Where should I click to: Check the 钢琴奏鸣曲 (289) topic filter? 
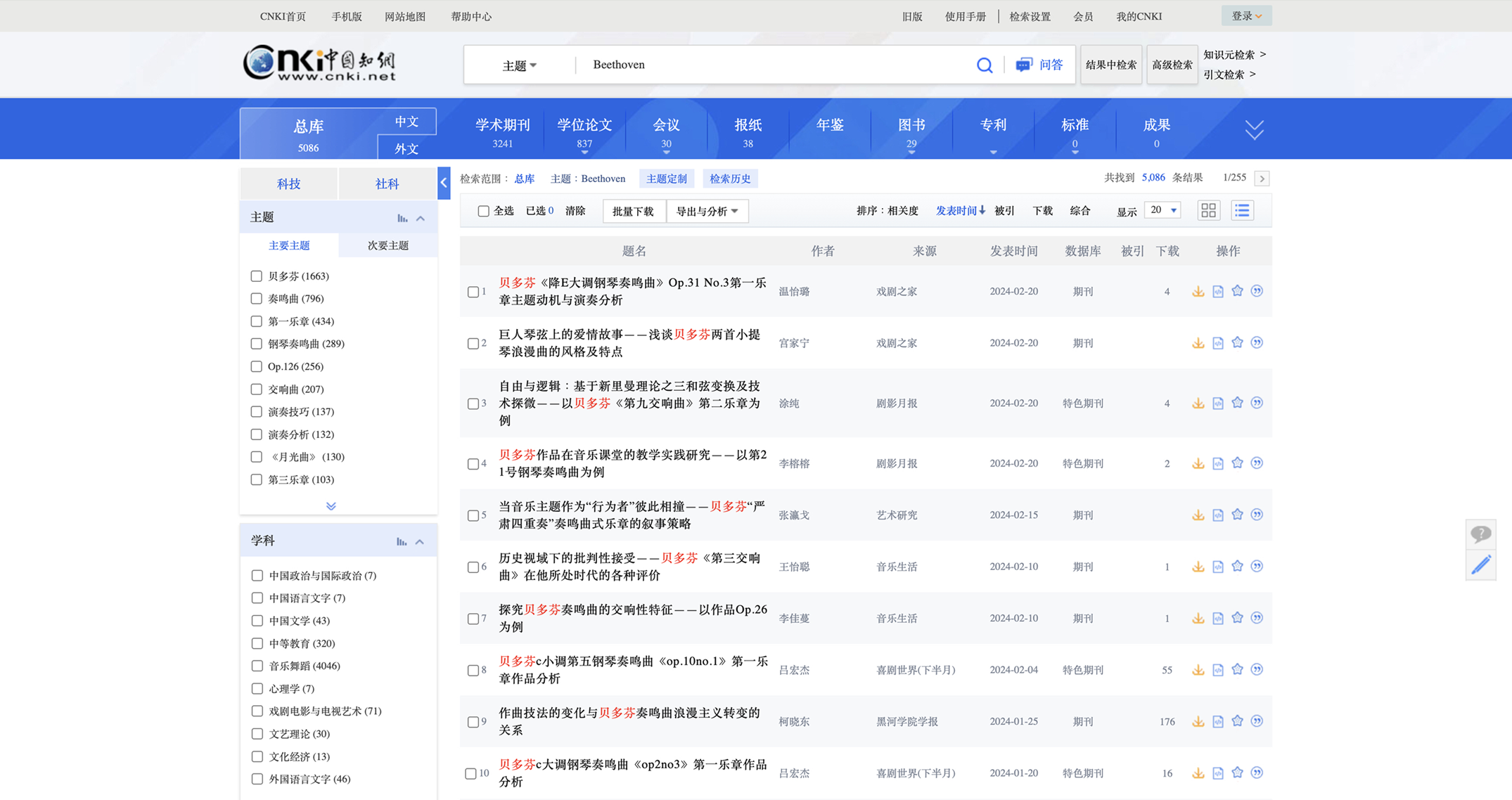(x=257, y=344)
